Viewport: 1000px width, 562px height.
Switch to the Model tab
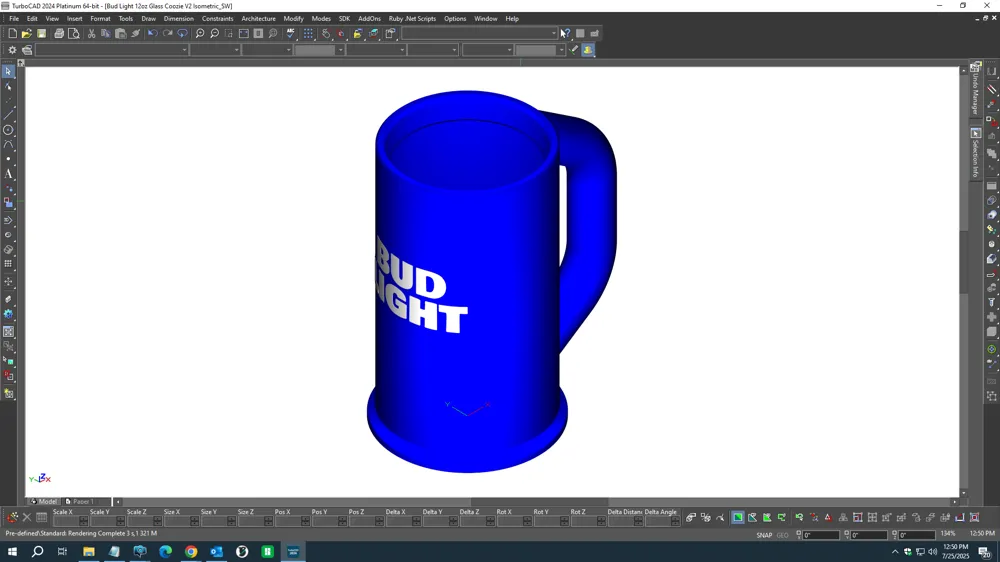click(x=44, y=501)
